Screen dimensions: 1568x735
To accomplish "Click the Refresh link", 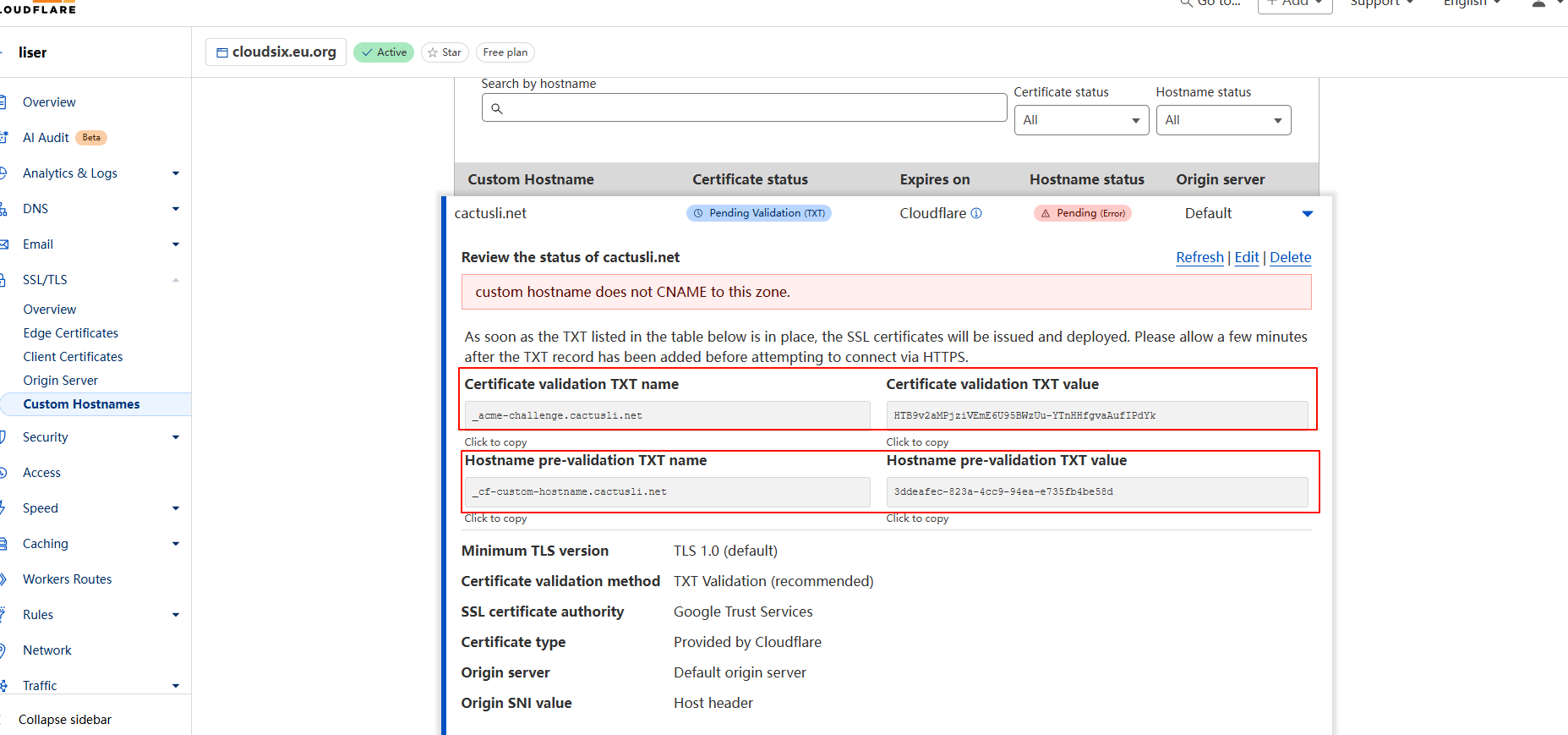I will click(1199, 257).
